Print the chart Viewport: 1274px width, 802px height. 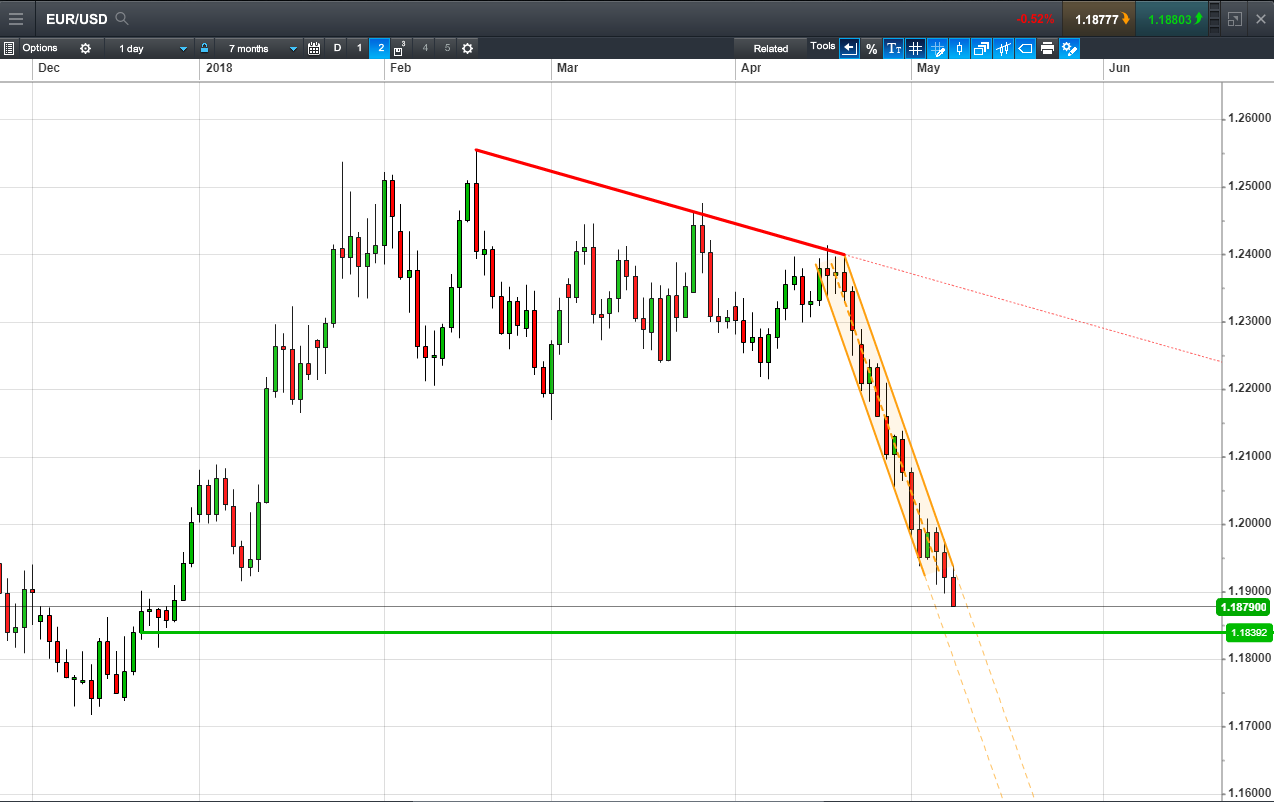[x=1047, y=48]
